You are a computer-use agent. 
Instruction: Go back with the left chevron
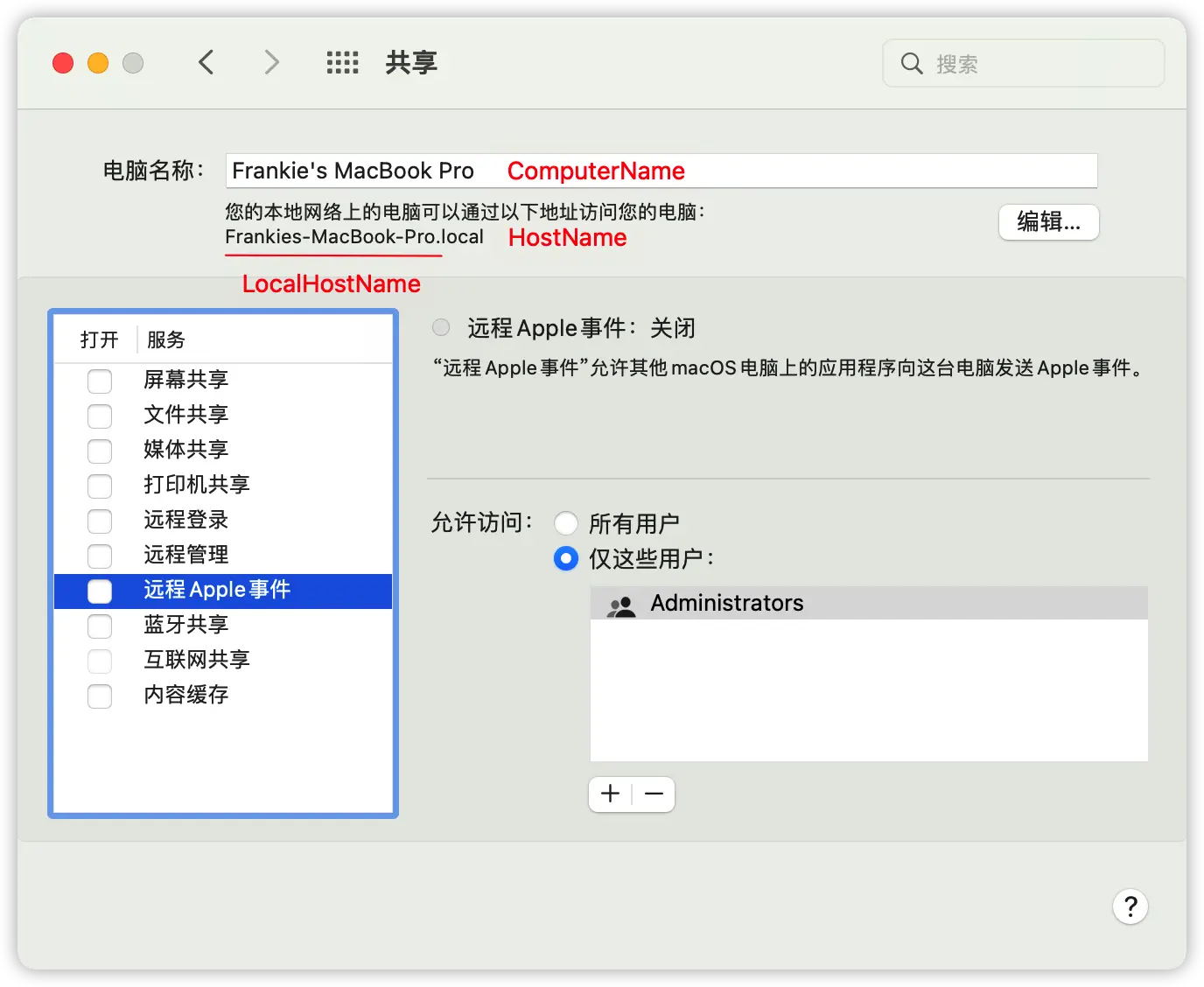tap(206, 62)
